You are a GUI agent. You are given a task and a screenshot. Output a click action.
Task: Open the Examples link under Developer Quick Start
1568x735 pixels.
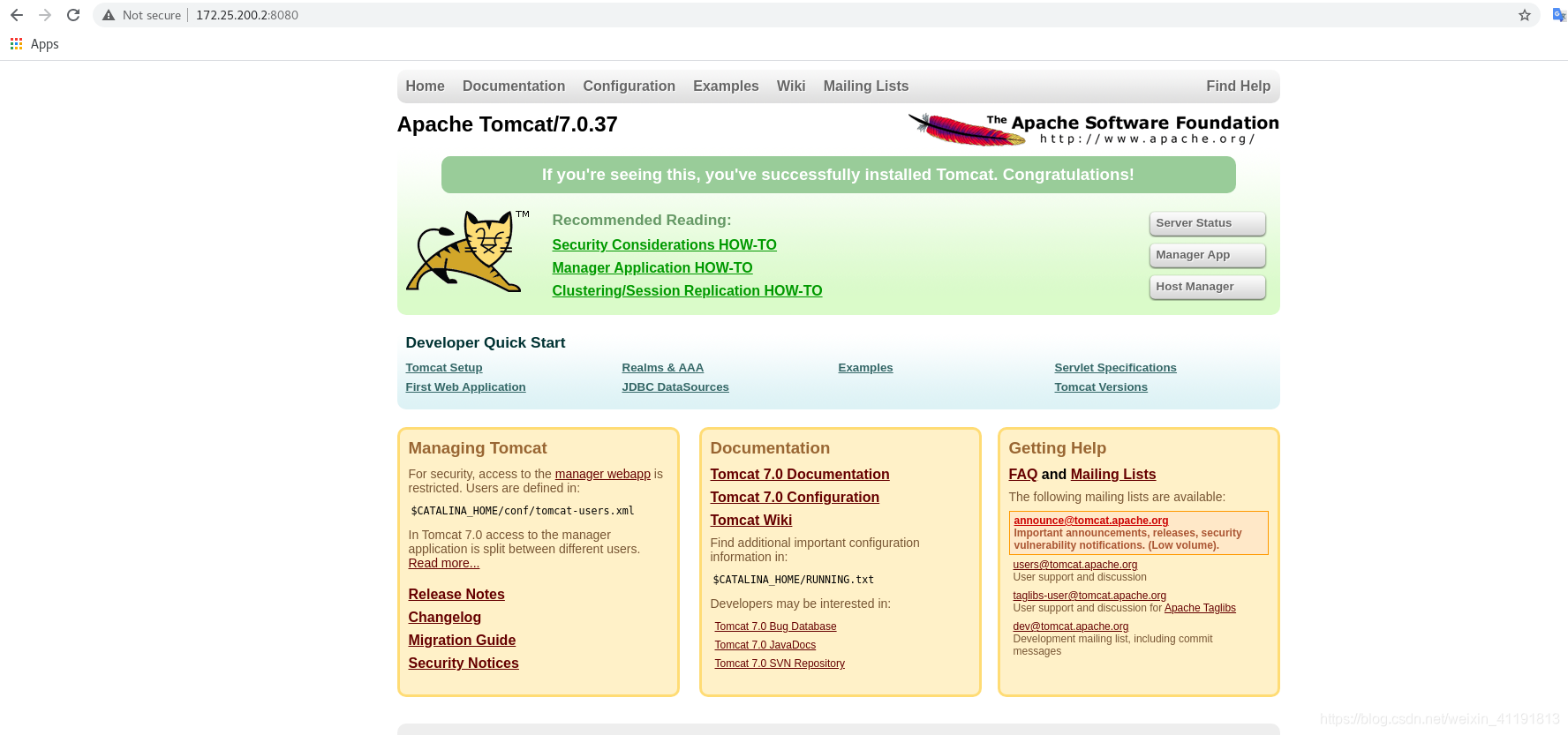click(x=865, y=367)
